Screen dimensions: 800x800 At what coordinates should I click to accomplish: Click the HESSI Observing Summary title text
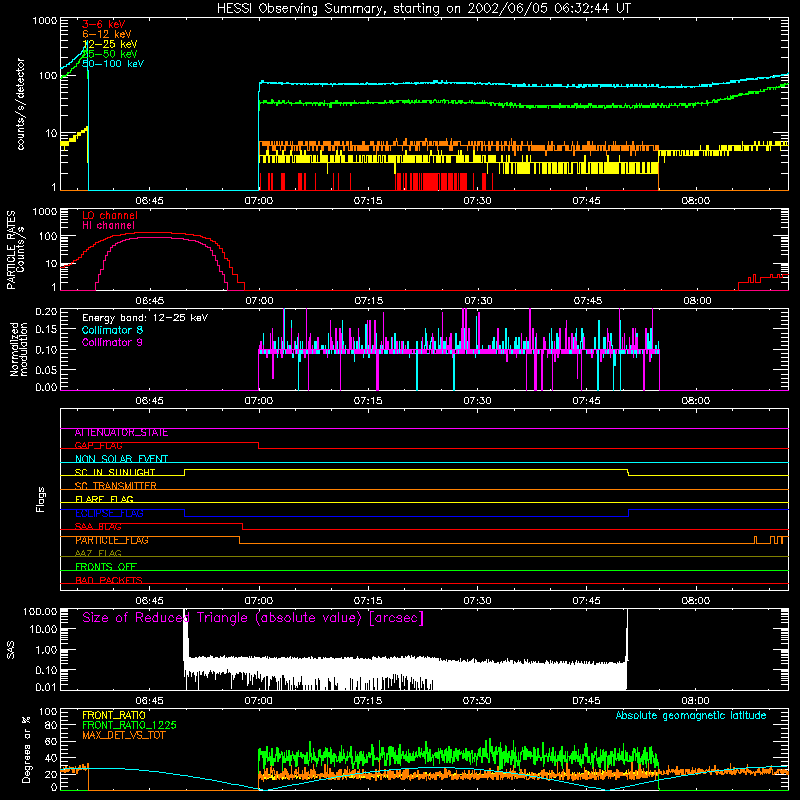[x=423, y=9]
